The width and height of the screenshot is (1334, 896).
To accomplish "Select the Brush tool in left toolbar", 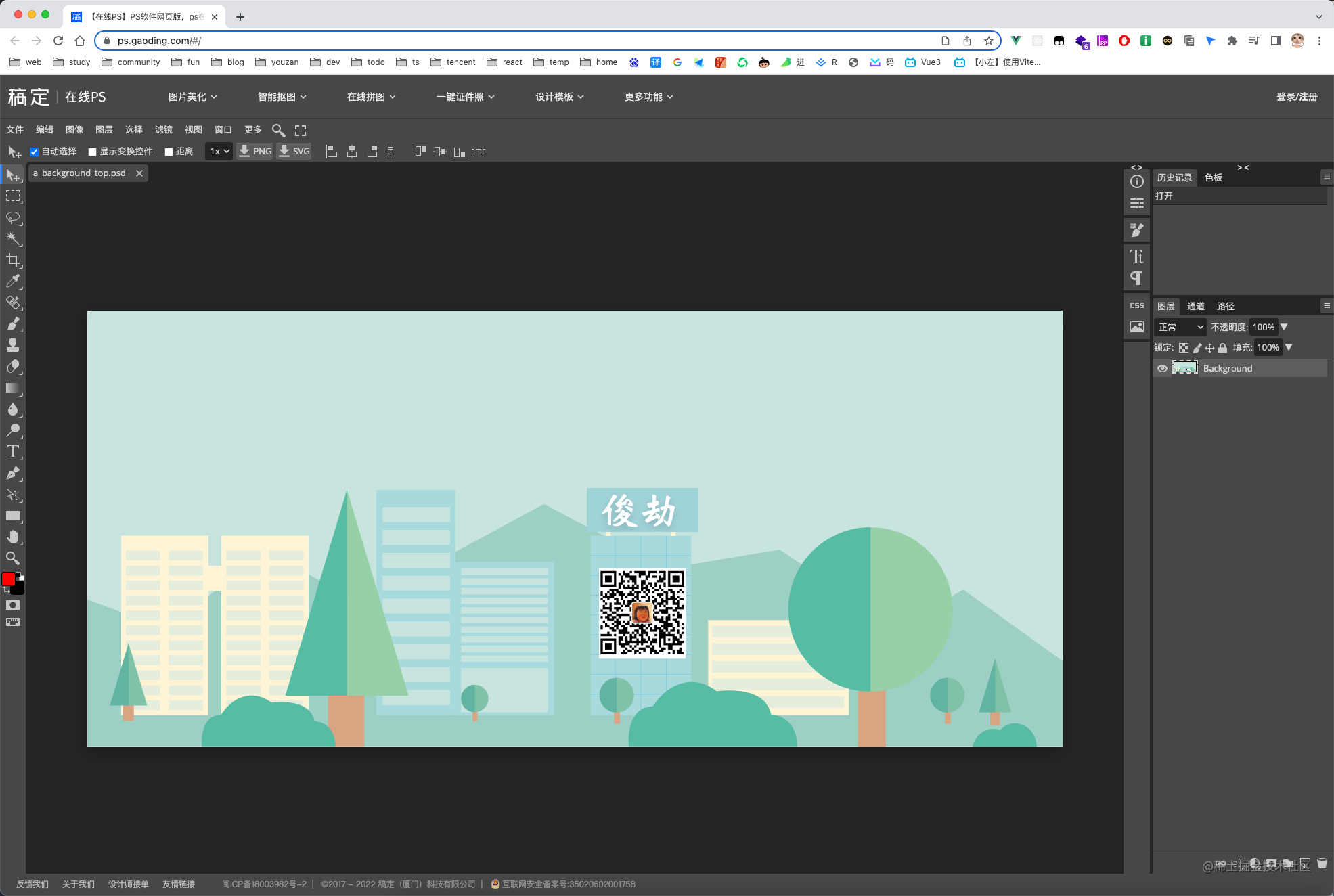I will tap(13, 324).
